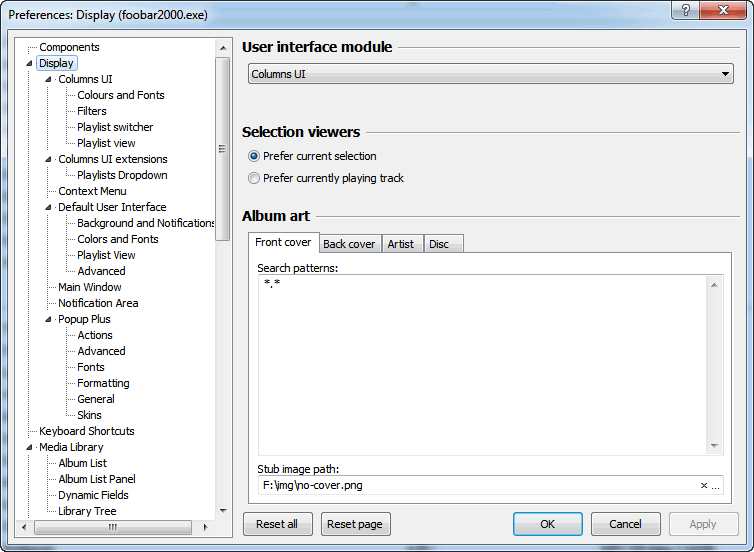Select Playlists Dropdown tree item
Viewport: 754px width, 552px height.
pos(122,175)
